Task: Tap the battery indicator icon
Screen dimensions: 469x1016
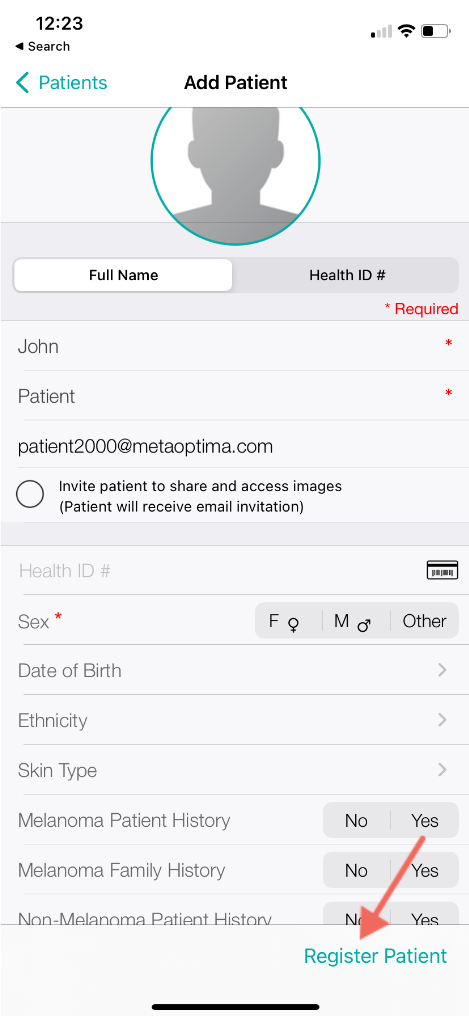Action: (435, 30)
